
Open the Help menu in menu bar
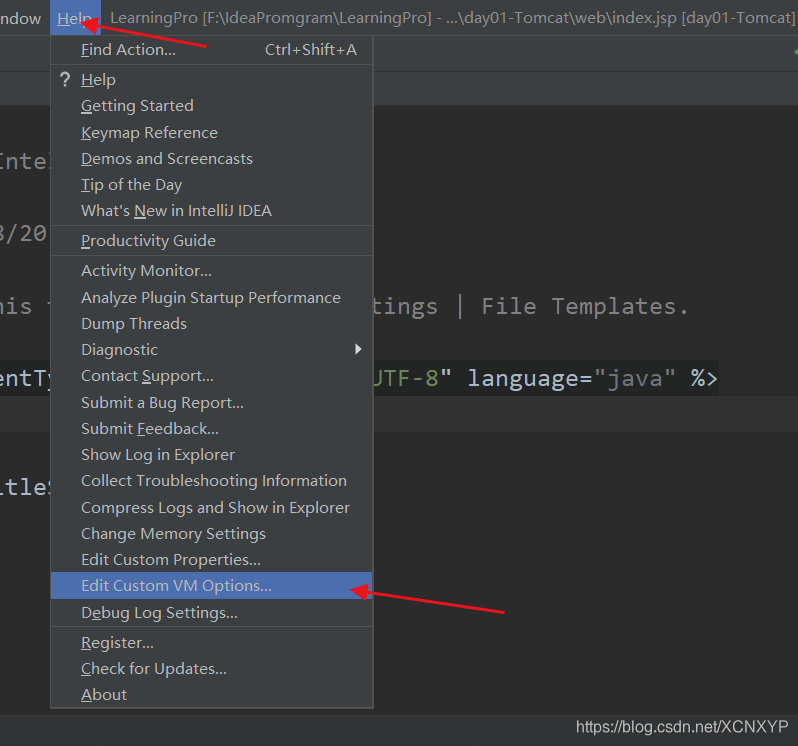[75, 18]
